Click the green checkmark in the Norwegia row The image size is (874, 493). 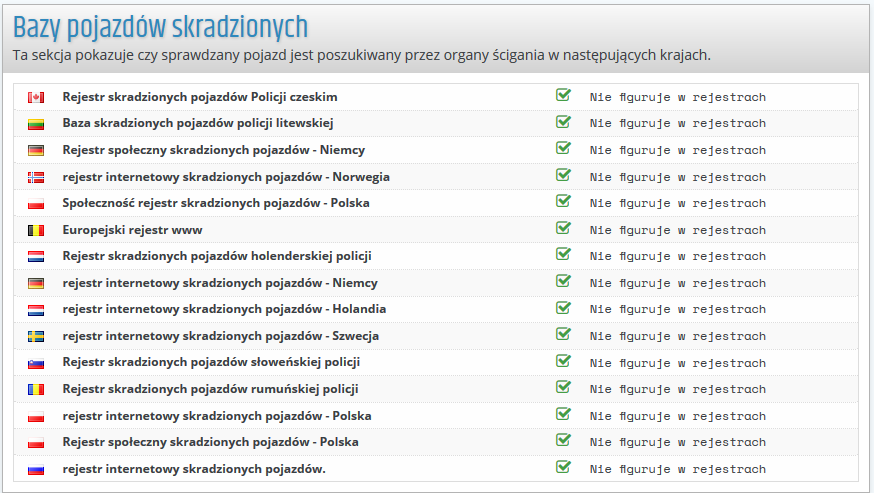pyautogui.click(x=563, y=175)
